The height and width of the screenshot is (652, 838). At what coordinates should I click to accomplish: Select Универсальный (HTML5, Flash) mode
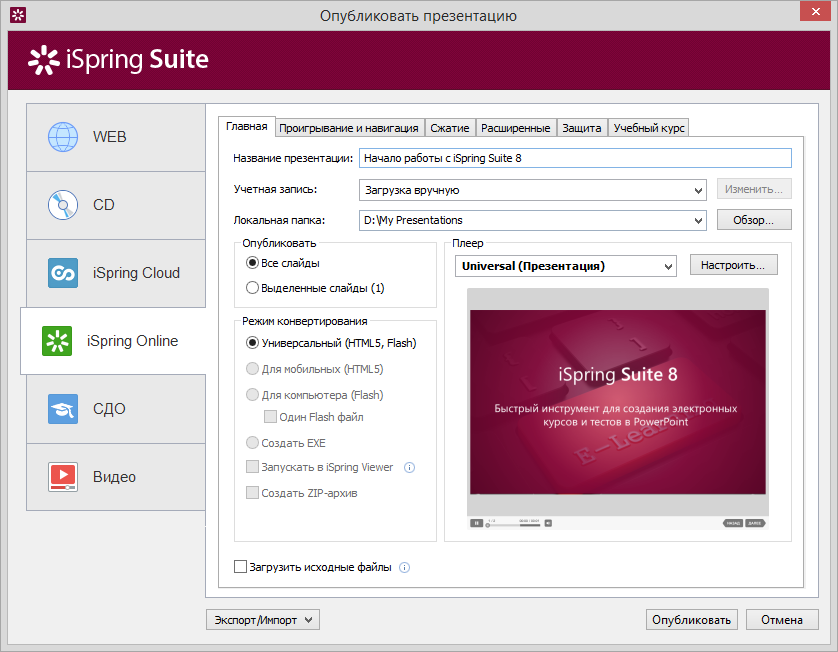click(252, 343)
